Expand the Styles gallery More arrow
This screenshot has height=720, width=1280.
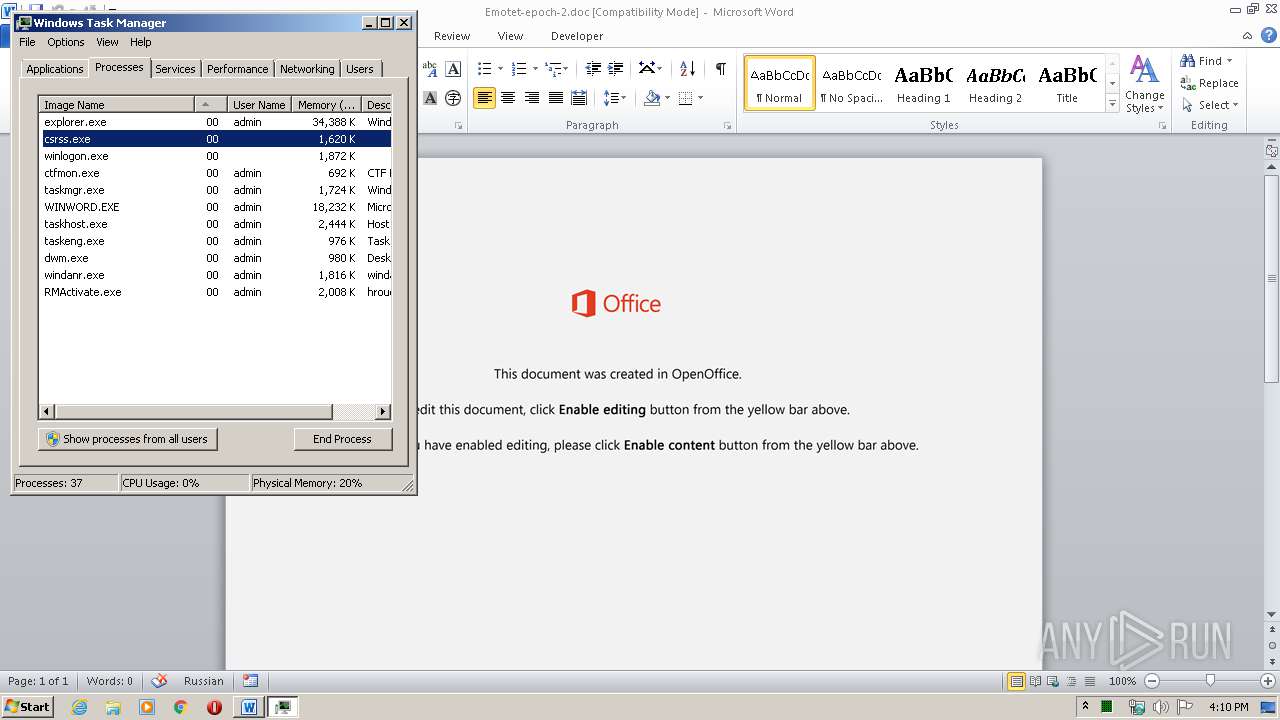click(1112, 103)
